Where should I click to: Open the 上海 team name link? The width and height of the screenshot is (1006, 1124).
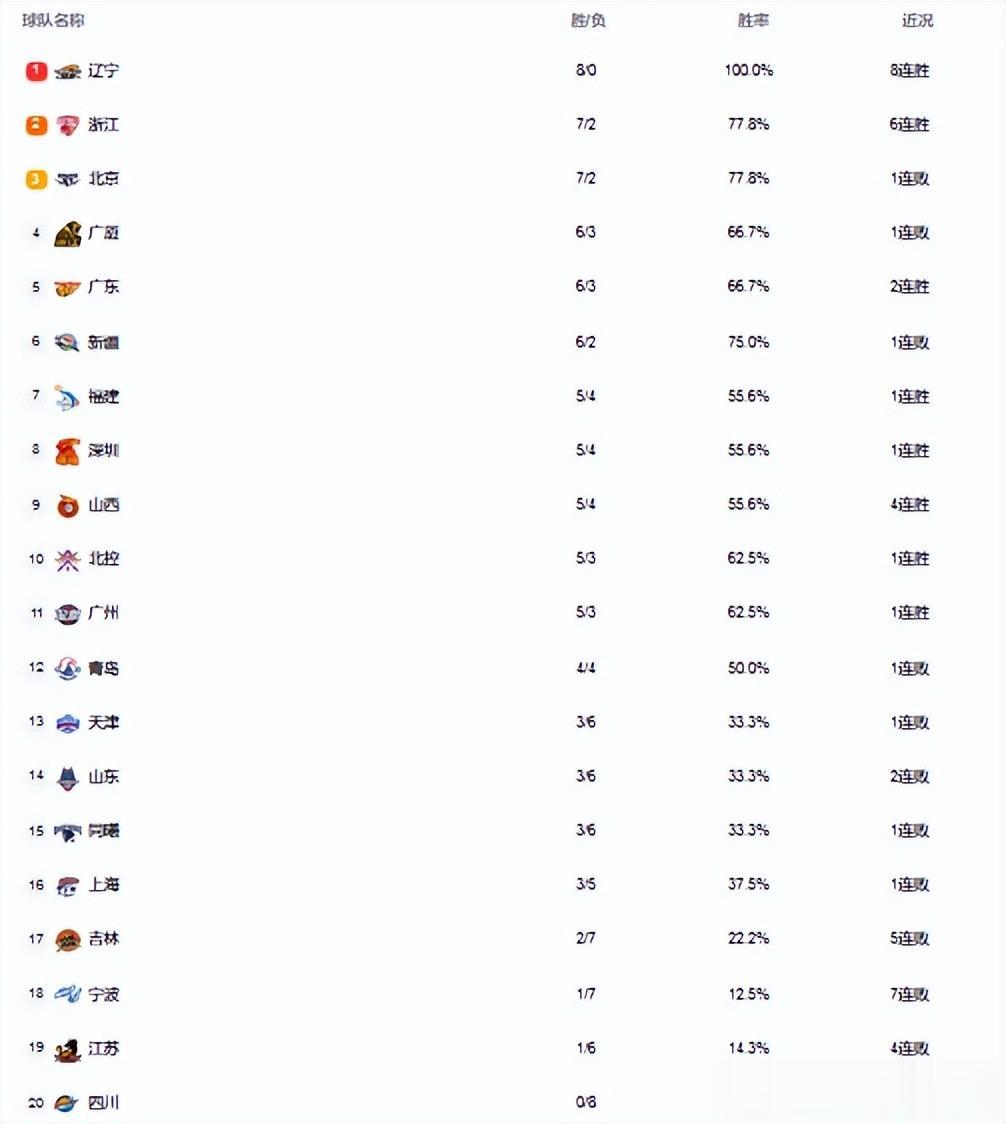pyautogui.click(x=103, y=885)
